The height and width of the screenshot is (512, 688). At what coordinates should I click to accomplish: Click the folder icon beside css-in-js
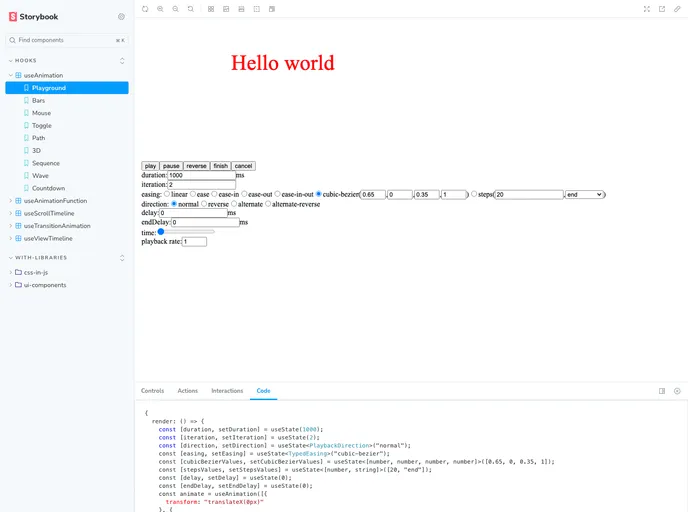click(18, 272)
